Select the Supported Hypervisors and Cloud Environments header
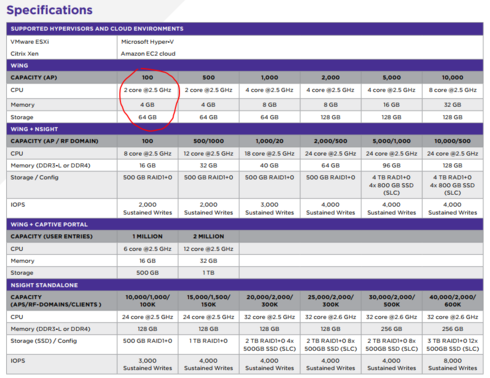The image size is (490, 378). point(245,29)
